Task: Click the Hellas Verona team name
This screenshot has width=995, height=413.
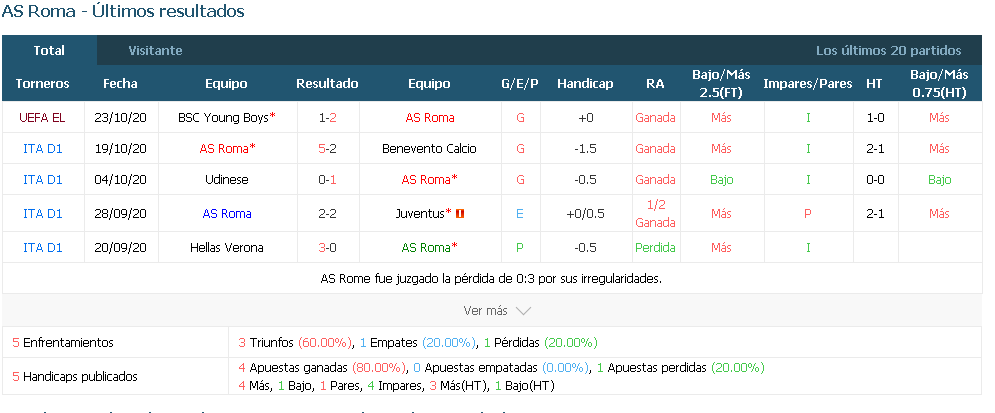Action: point(227,248)
